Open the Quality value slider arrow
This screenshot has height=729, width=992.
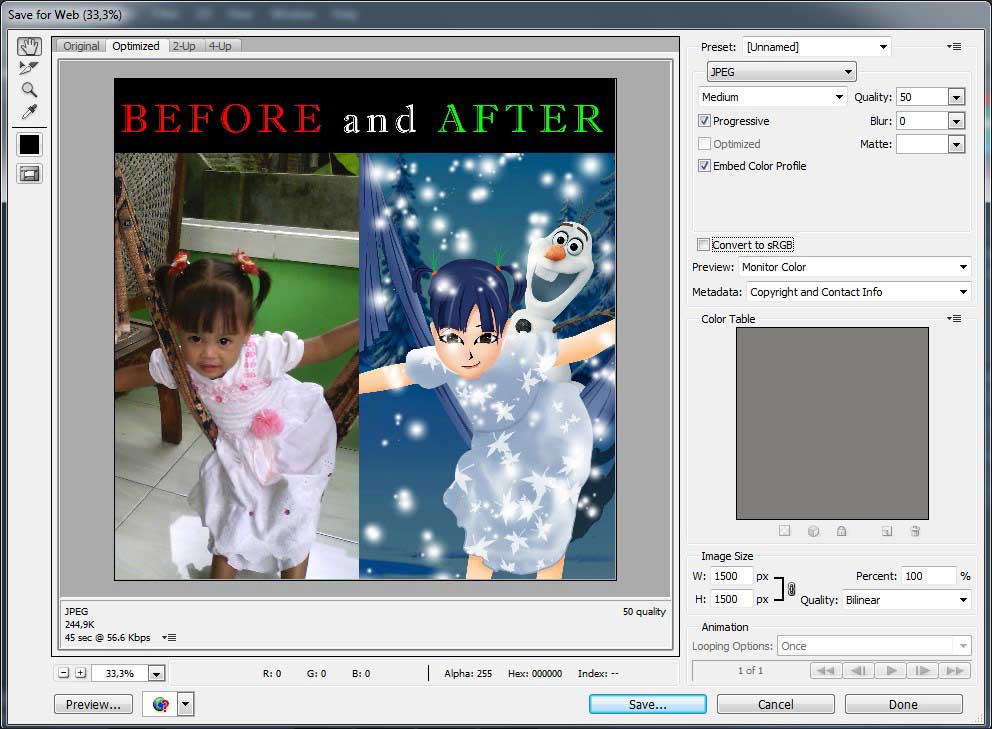956,97
